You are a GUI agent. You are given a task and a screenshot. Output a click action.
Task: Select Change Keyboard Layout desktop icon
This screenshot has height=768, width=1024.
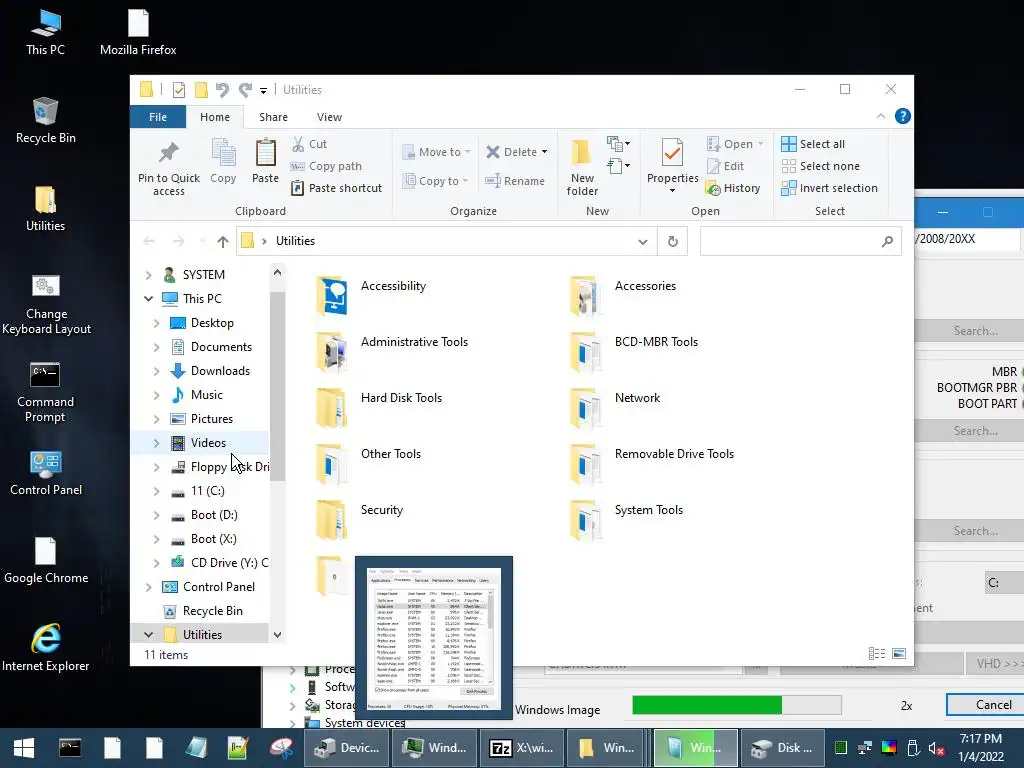[x=46, y=305]
